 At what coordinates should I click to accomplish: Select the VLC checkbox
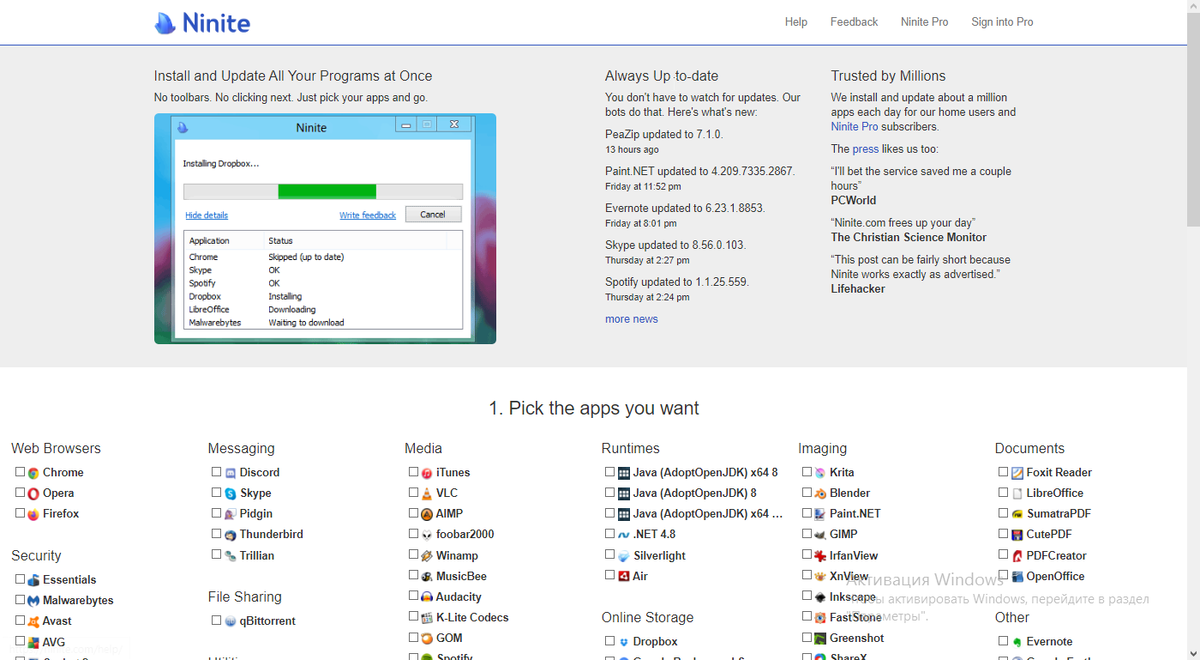(x=413, y=493)
